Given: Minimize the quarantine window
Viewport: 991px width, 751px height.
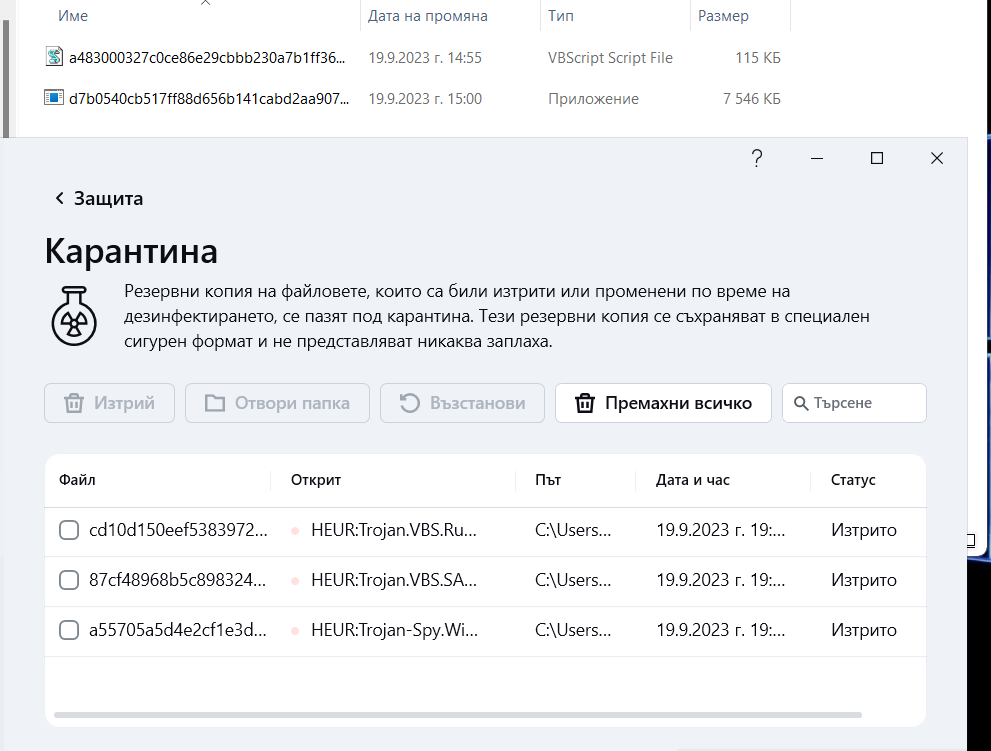Looking at the screenshot, I should 817,158.
